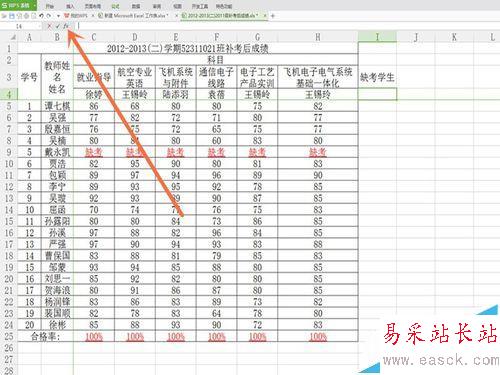Click student name 孙露阳 in row 15

pyautogui.click(x=57, y=221)
